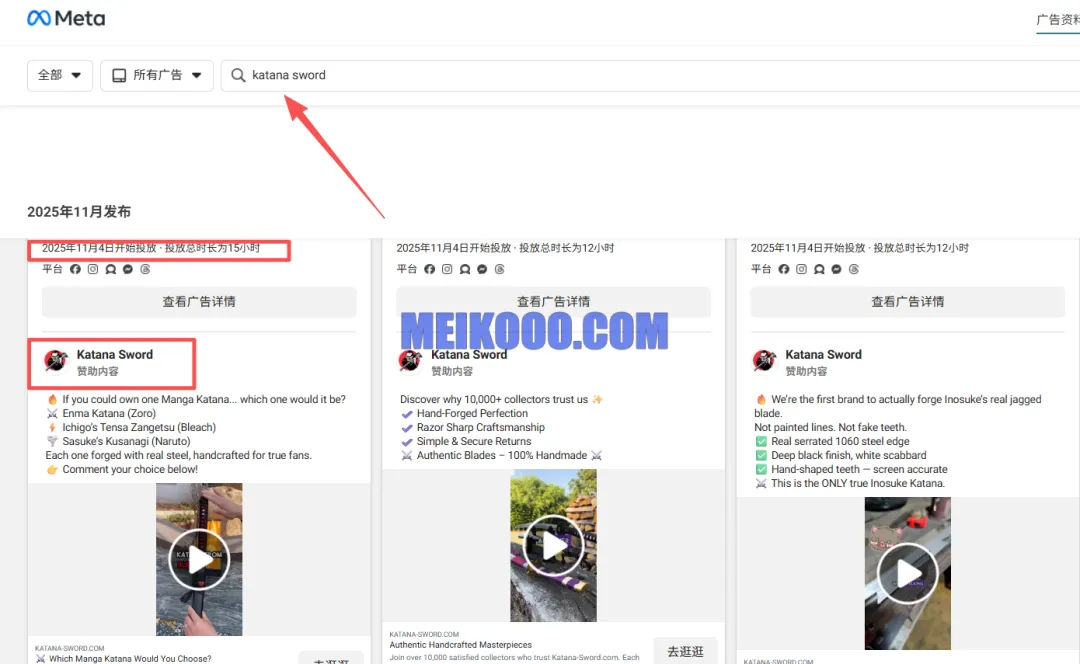
Task: Click Katana Sword avatar in Manga Katana ad
Action: (x=56, y=360)
